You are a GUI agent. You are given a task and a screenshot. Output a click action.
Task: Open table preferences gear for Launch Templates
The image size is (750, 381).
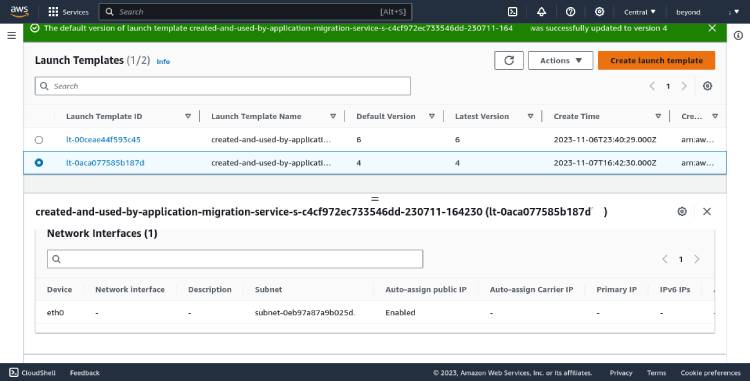click(707, 86)
